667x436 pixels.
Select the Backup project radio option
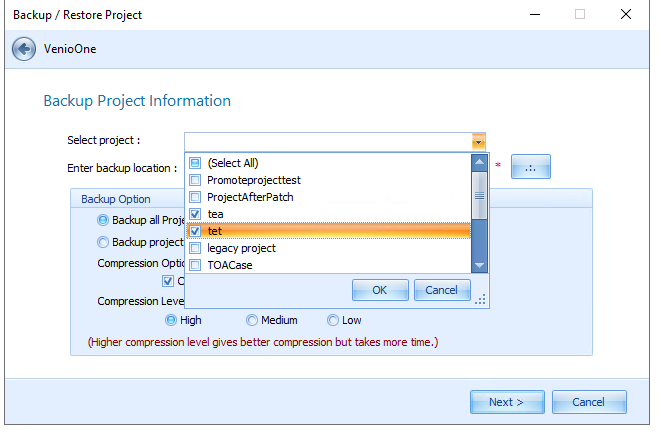(103, 242)
